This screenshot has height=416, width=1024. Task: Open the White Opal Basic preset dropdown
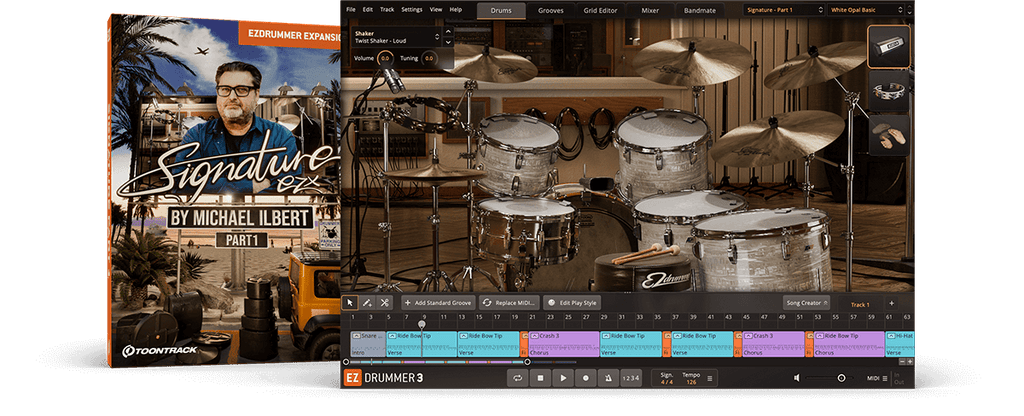click(x=867, y=10)
